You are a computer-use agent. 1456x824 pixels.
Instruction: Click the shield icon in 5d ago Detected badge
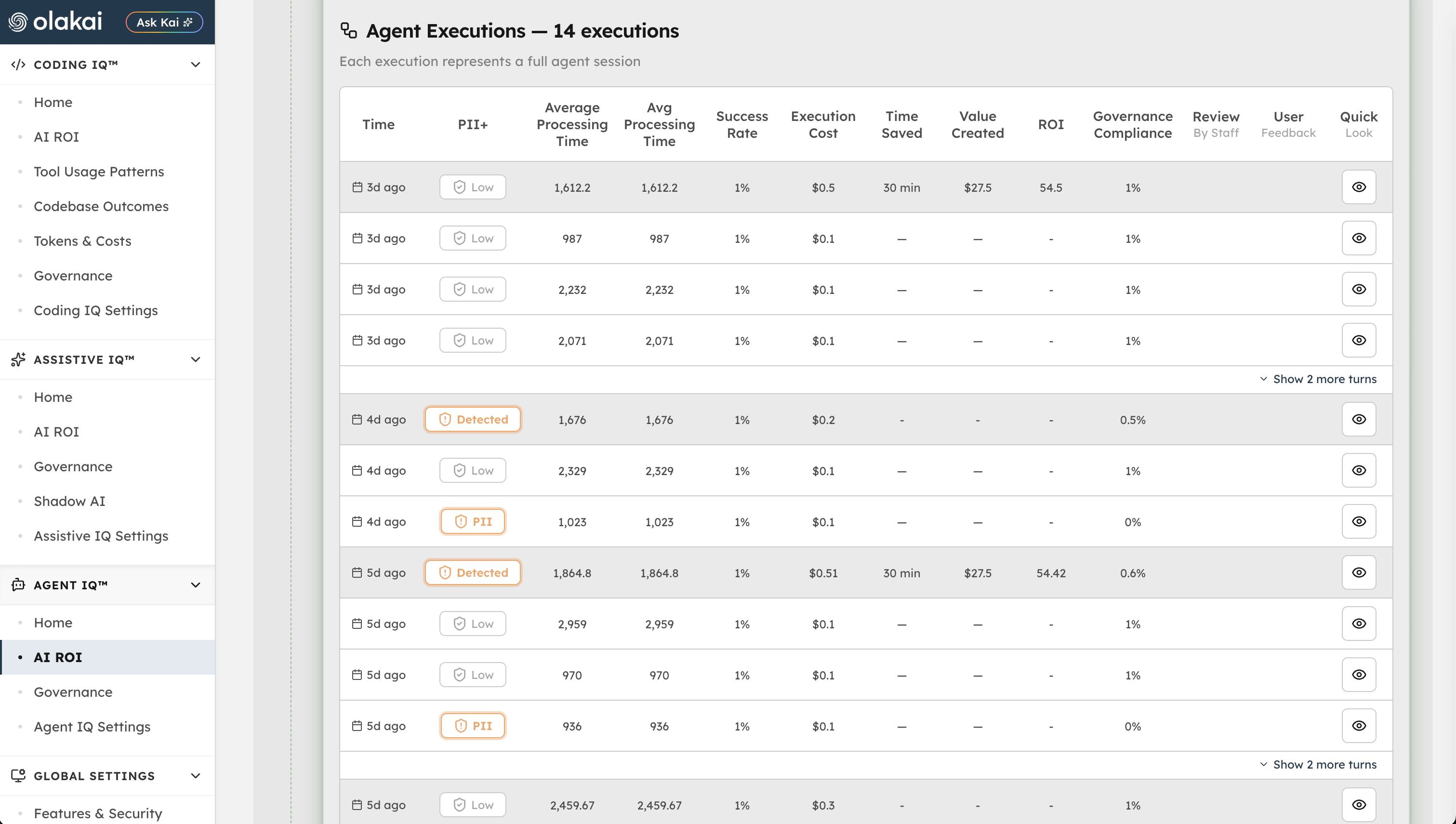click(x=445, y=573)
